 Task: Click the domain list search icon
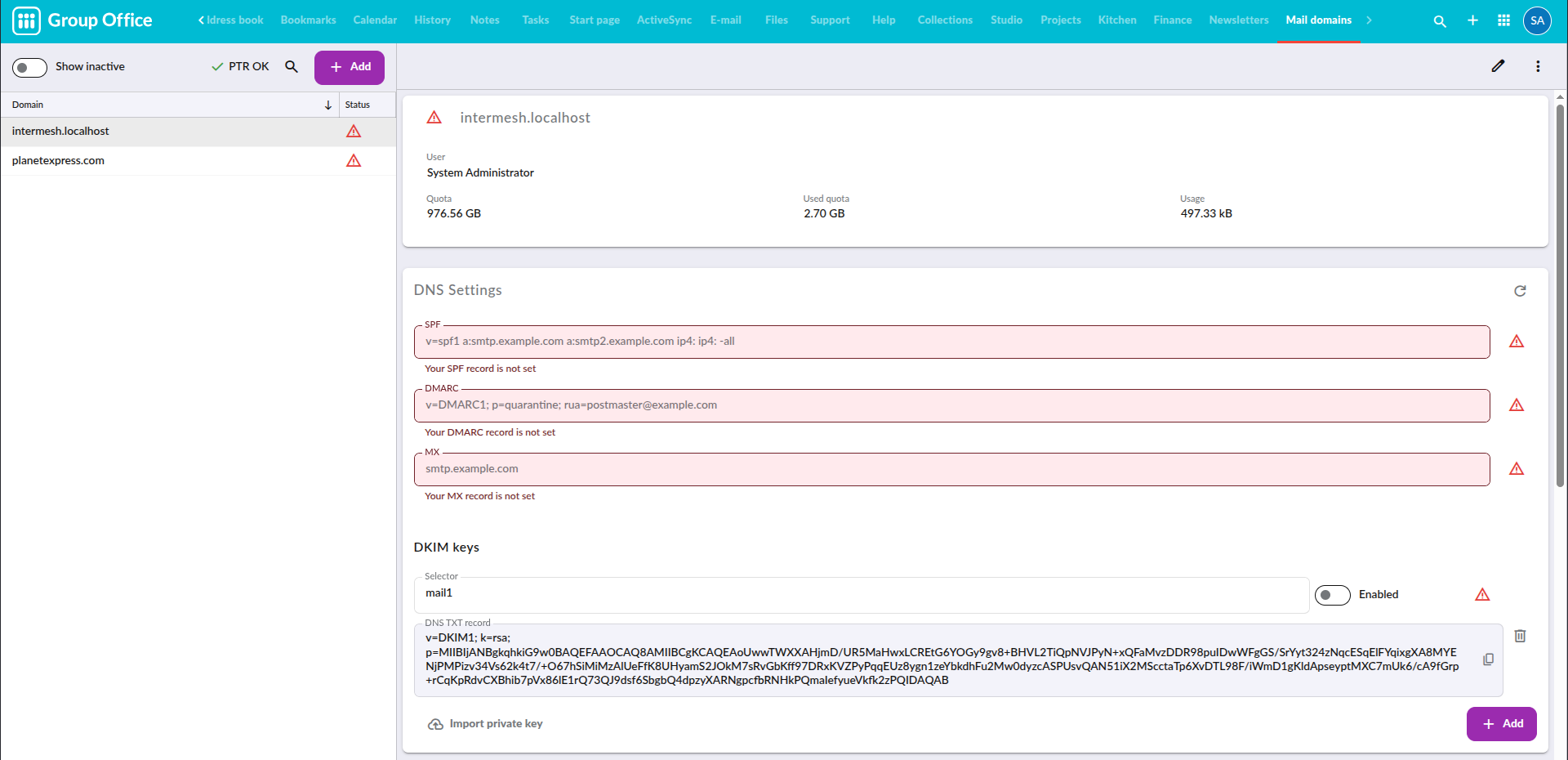pos(292,66)
